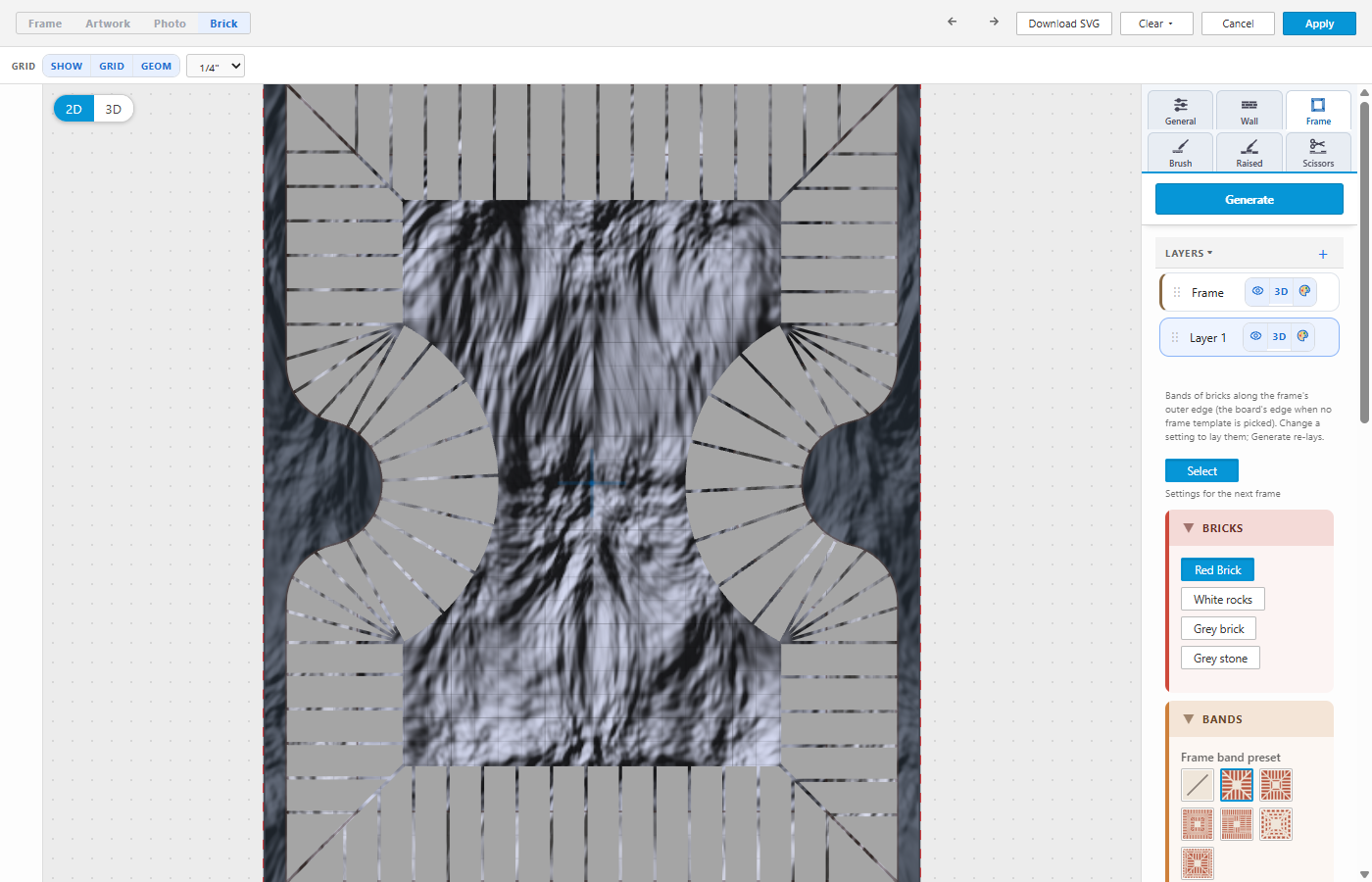Viewport: 1372px width, 882px height.
Task: Click the side panel scrollbar down arrow
Action: coord(1364,874)
